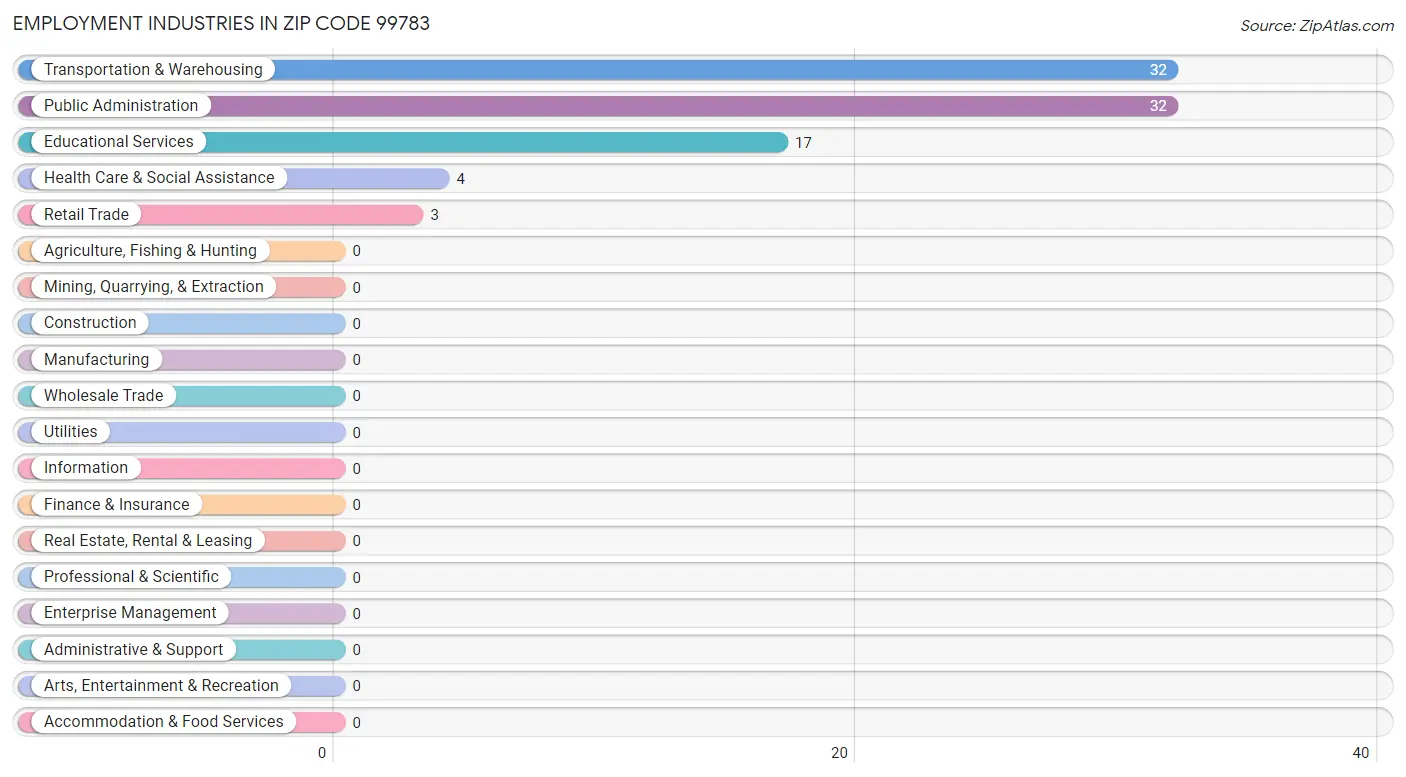
Task: Click the Wholesale Trade label
Action: coord(103,396)
